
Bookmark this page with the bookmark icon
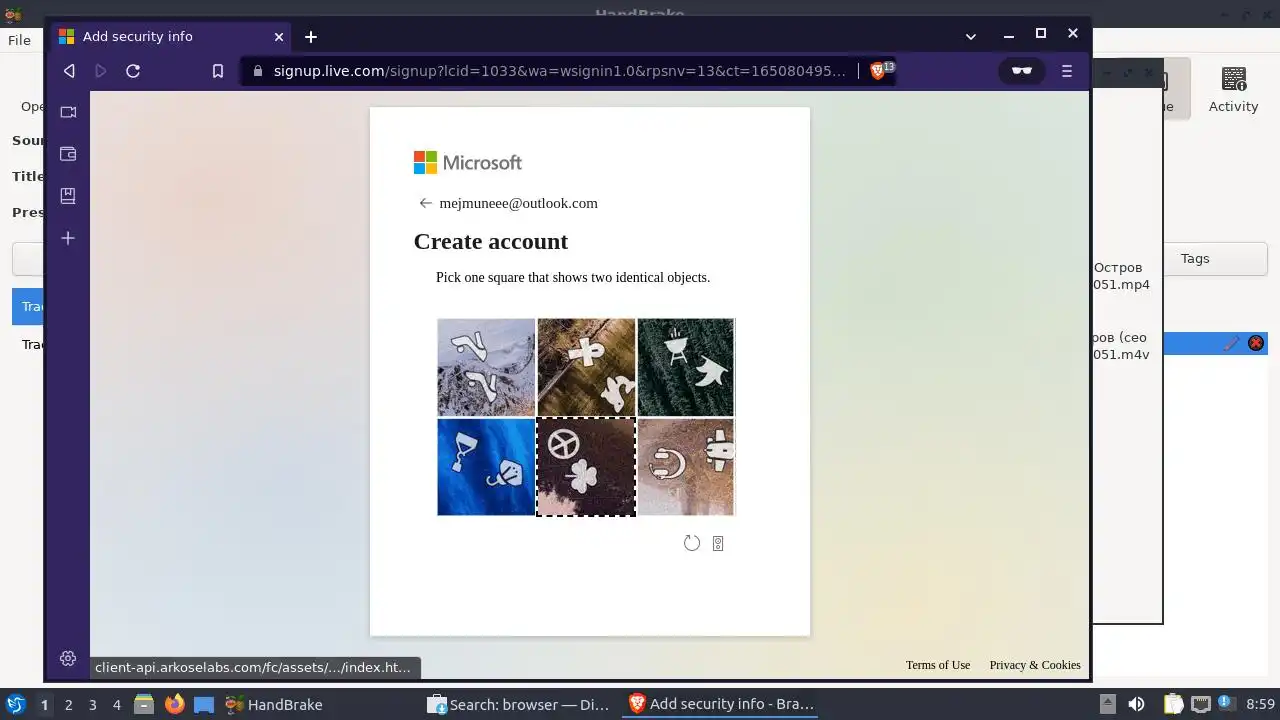(218, 71)
